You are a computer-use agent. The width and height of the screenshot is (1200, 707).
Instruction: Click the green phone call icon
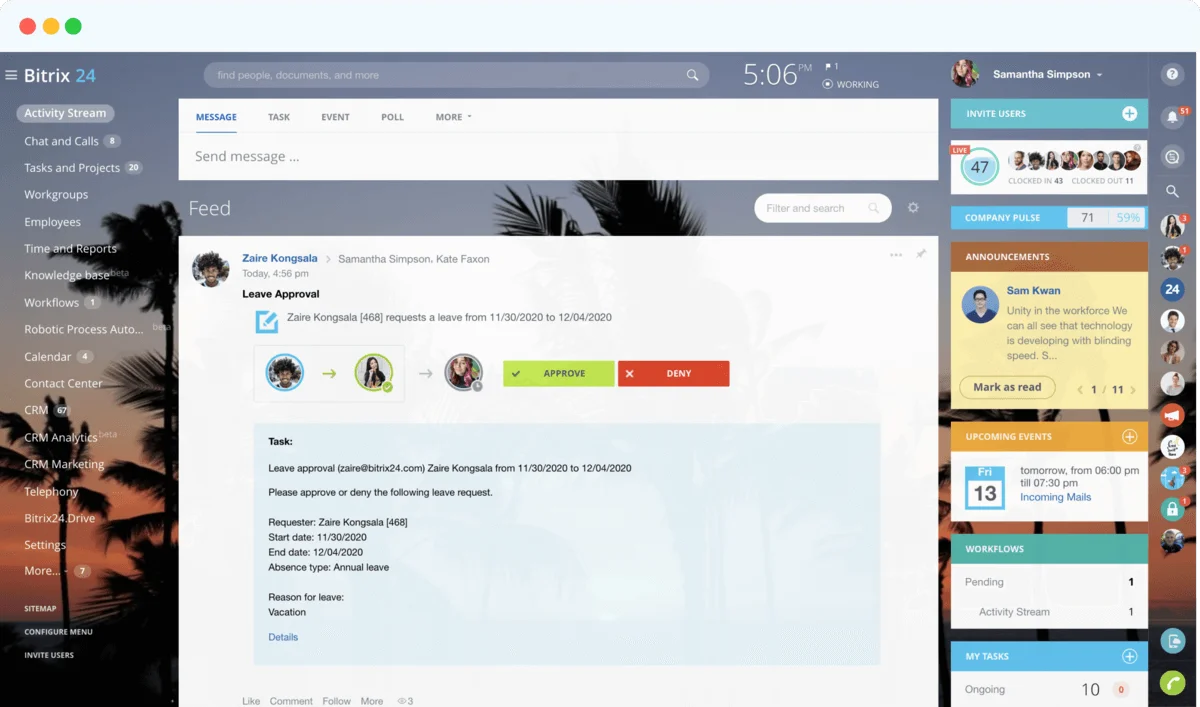(1172, 683)
